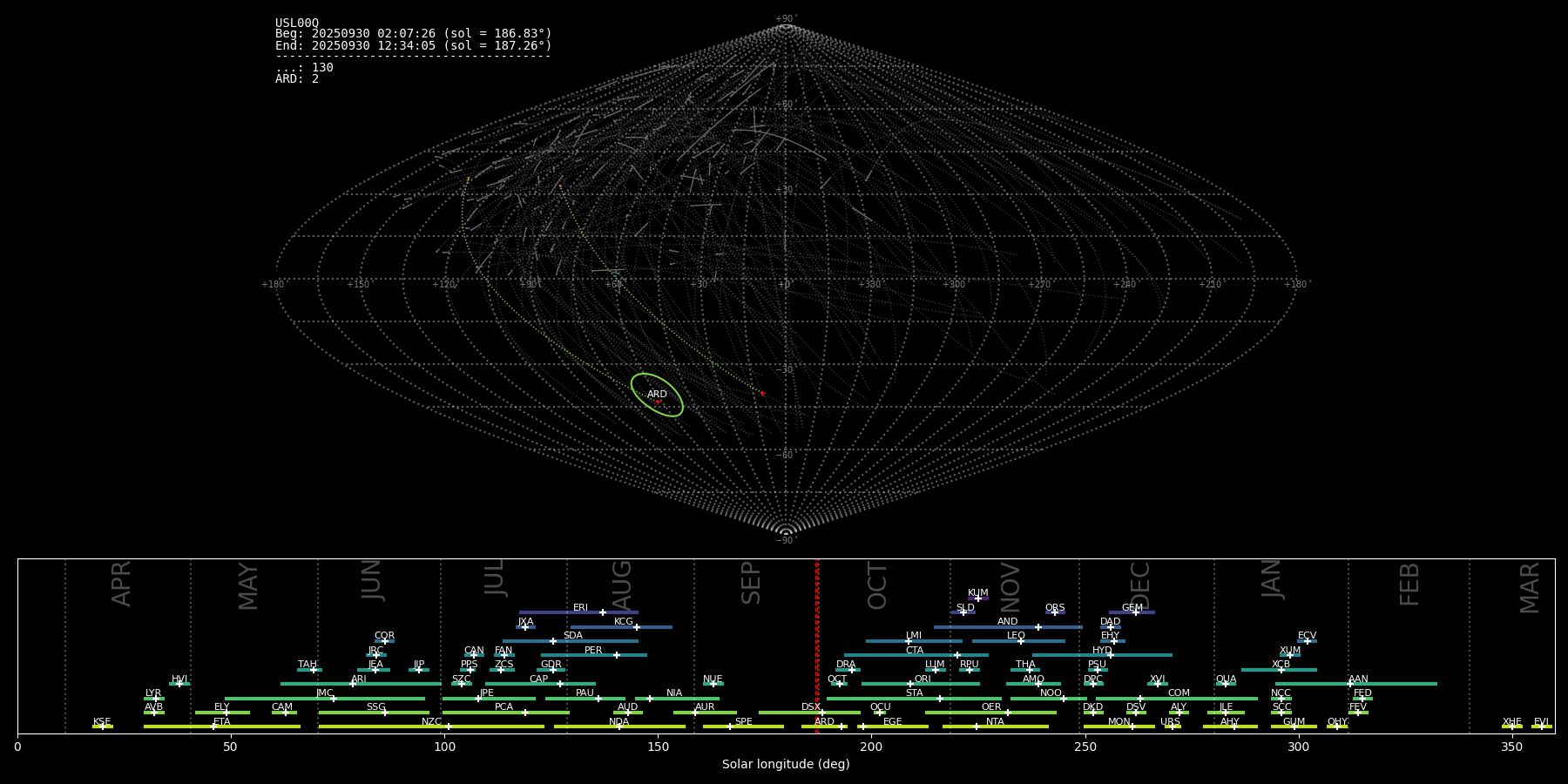Click the KCG shower label
Viewport: 1568px width, 784px height.
624,621
